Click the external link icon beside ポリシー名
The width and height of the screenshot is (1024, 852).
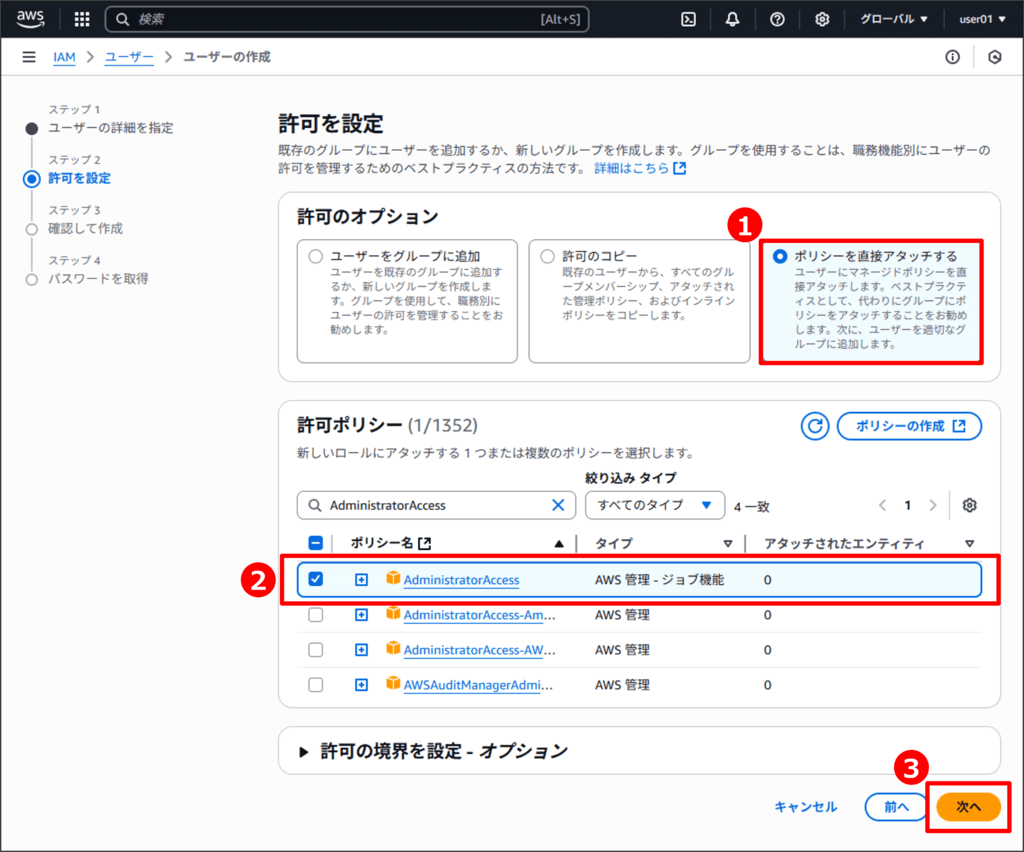424,543
